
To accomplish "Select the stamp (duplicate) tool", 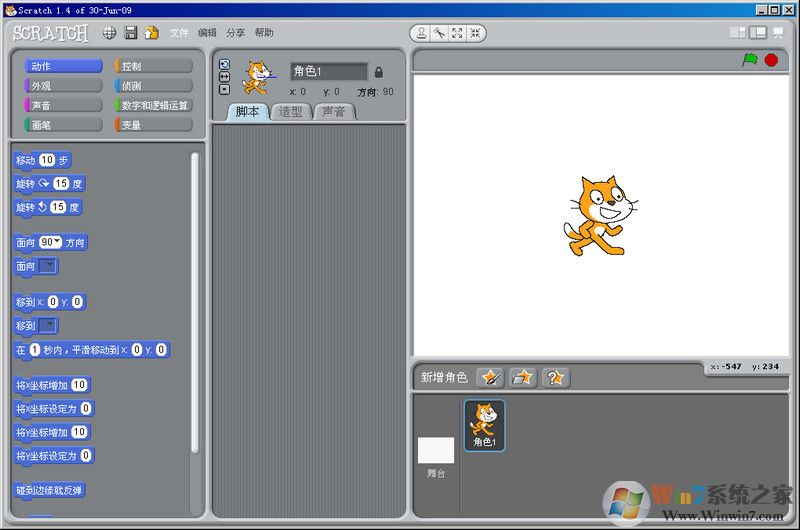I will tap(422, 33).
